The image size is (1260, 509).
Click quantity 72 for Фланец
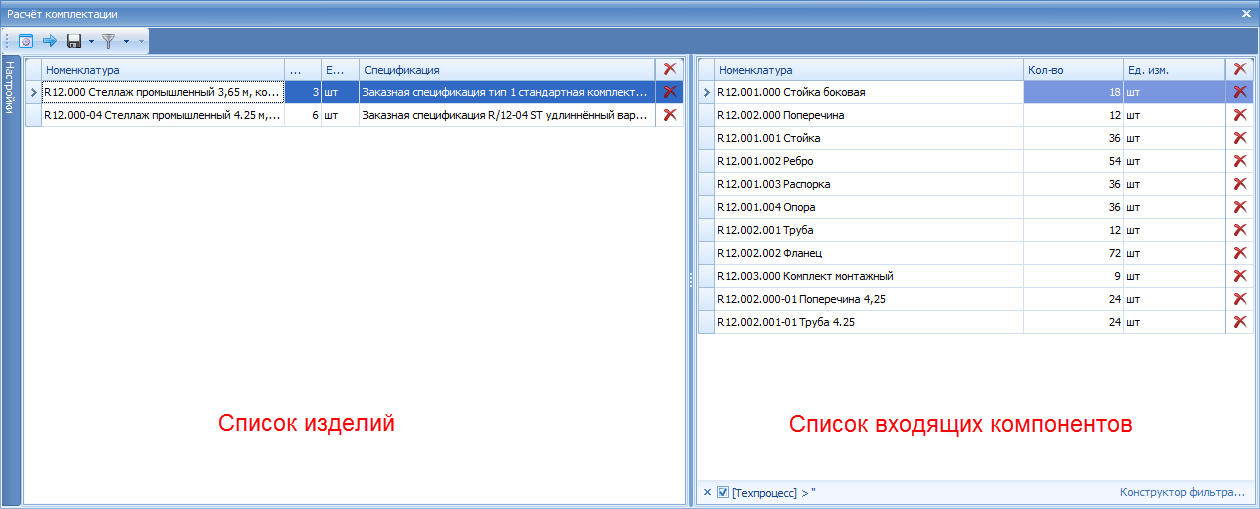pyautogui.click(x=1073, y=253)
